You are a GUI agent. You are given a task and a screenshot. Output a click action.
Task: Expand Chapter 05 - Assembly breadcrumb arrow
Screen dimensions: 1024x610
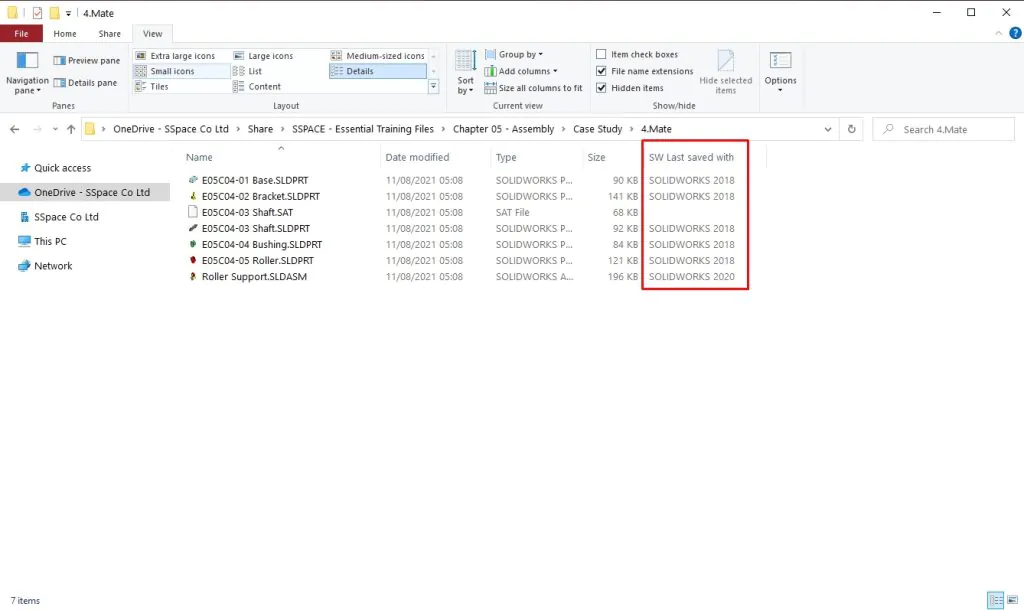coord(563,129)
